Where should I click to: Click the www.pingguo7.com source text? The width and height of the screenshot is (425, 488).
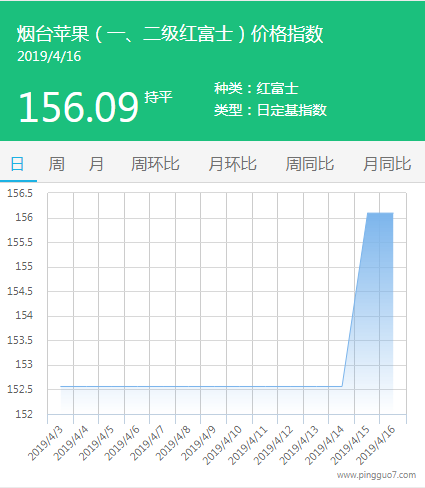(x=376, y=475)
